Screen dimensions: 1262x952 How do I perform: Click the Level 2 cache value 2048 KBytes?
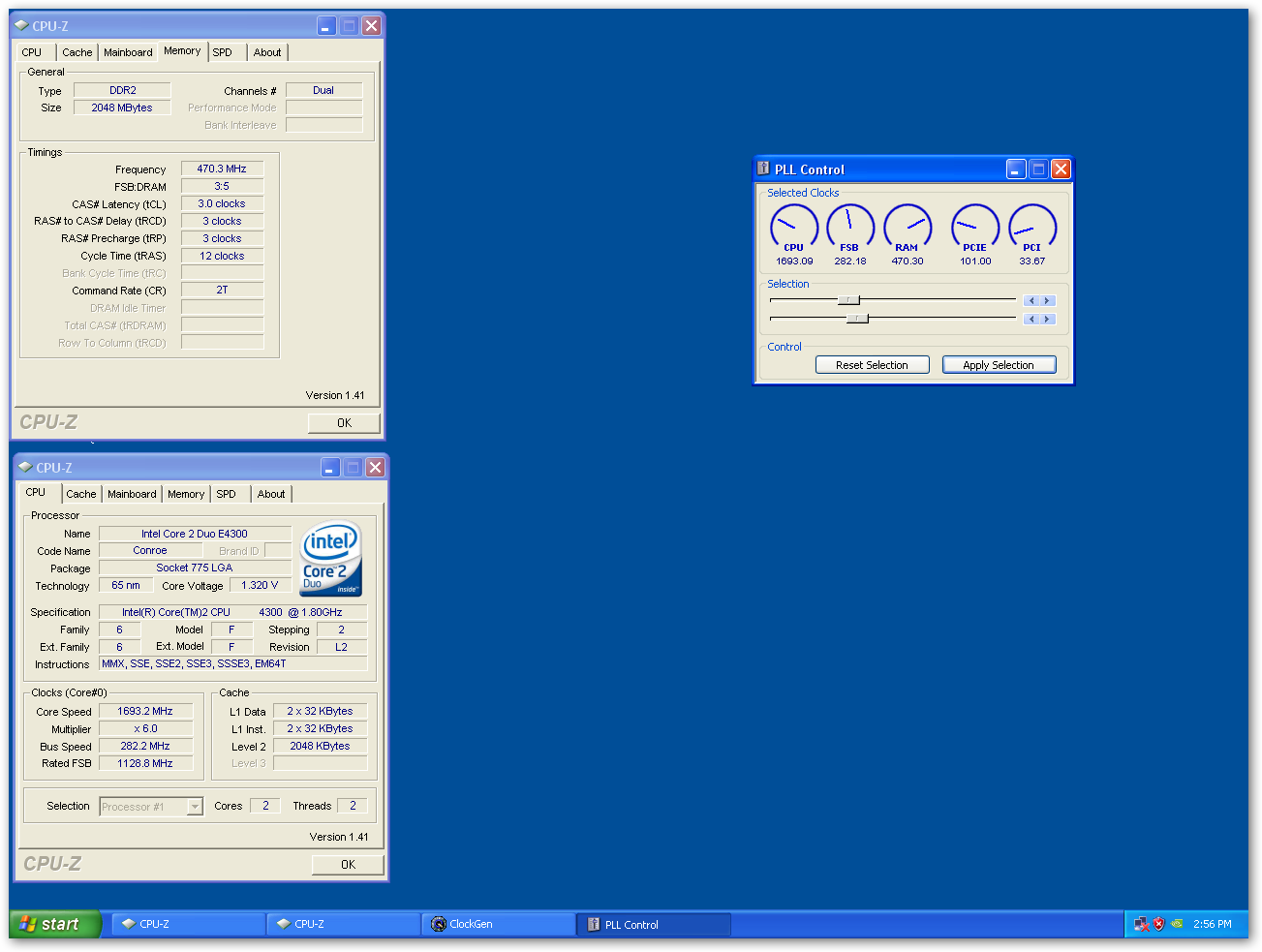point(321,746)
